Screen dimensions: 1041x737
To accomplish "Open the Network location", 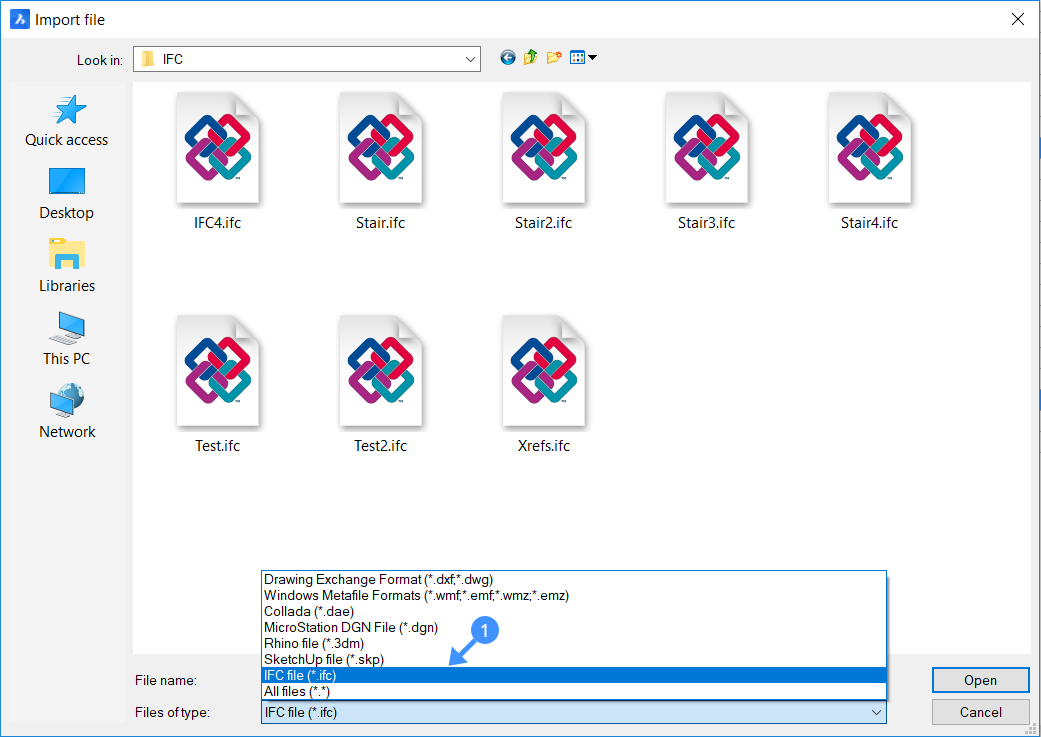I will point(67,413).
